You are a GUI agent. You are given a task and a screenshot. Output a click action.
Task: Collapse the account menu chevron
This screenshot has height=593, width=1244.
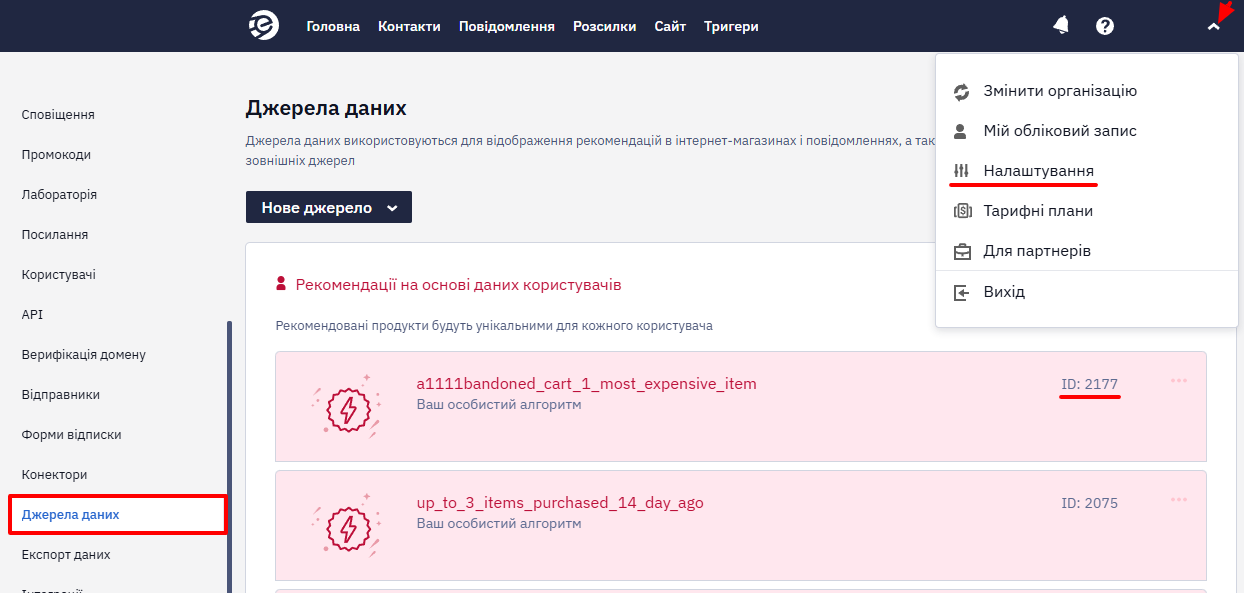(1214, 27)
